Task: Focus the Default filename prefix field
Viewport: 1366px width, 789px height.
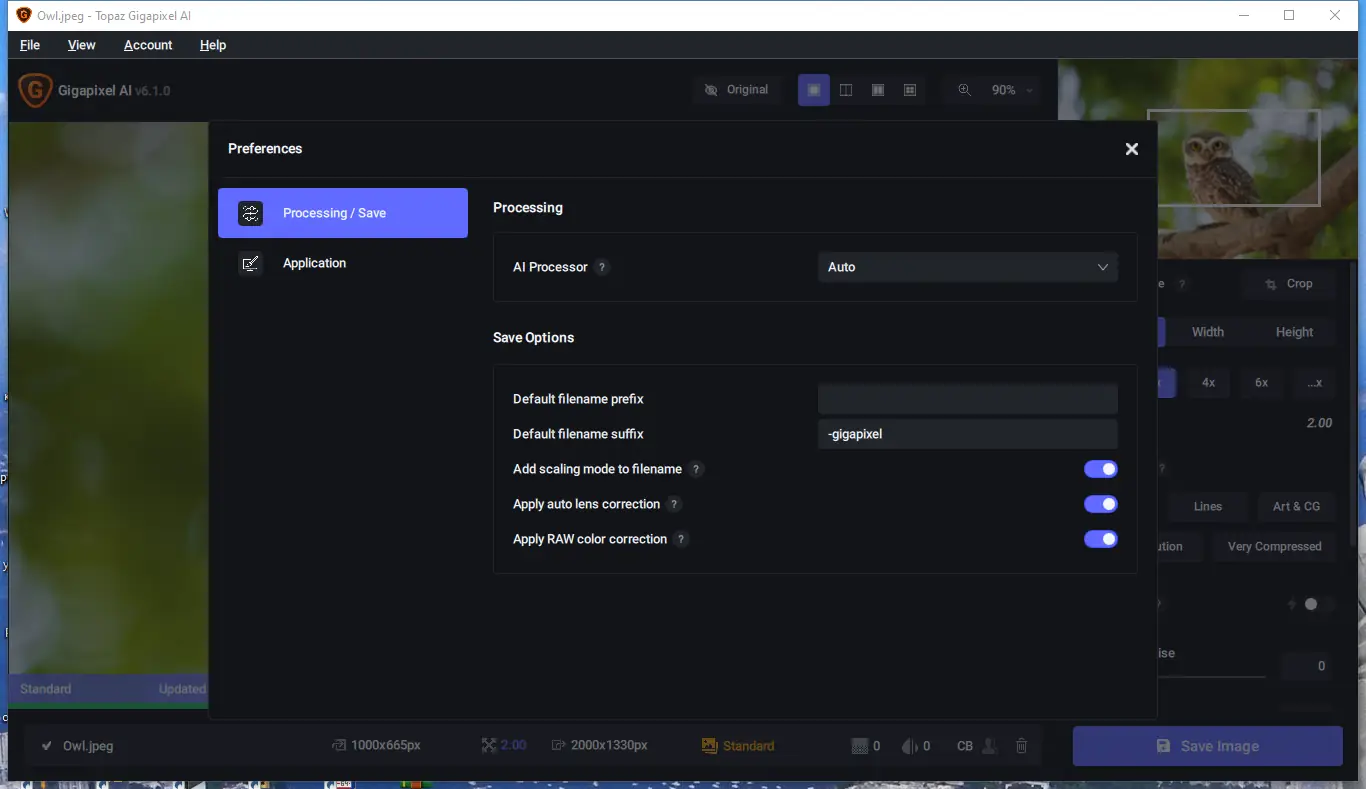Action: click(968, 399)
